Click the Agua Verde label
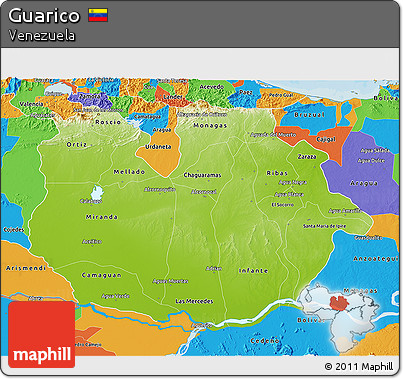Viewport: 403px width, 379px height. (116, 296)
